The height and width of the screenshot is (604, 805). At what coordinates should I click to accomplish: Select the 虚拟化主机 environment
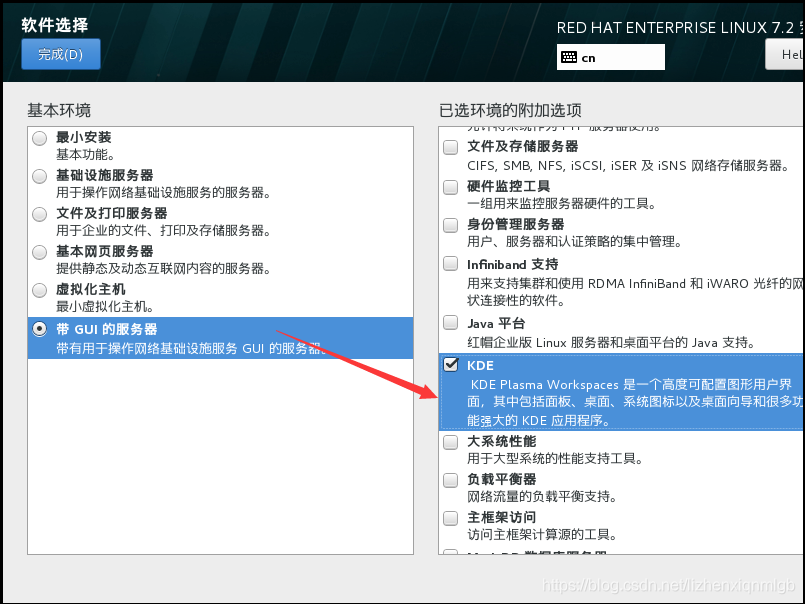[38, 290]
